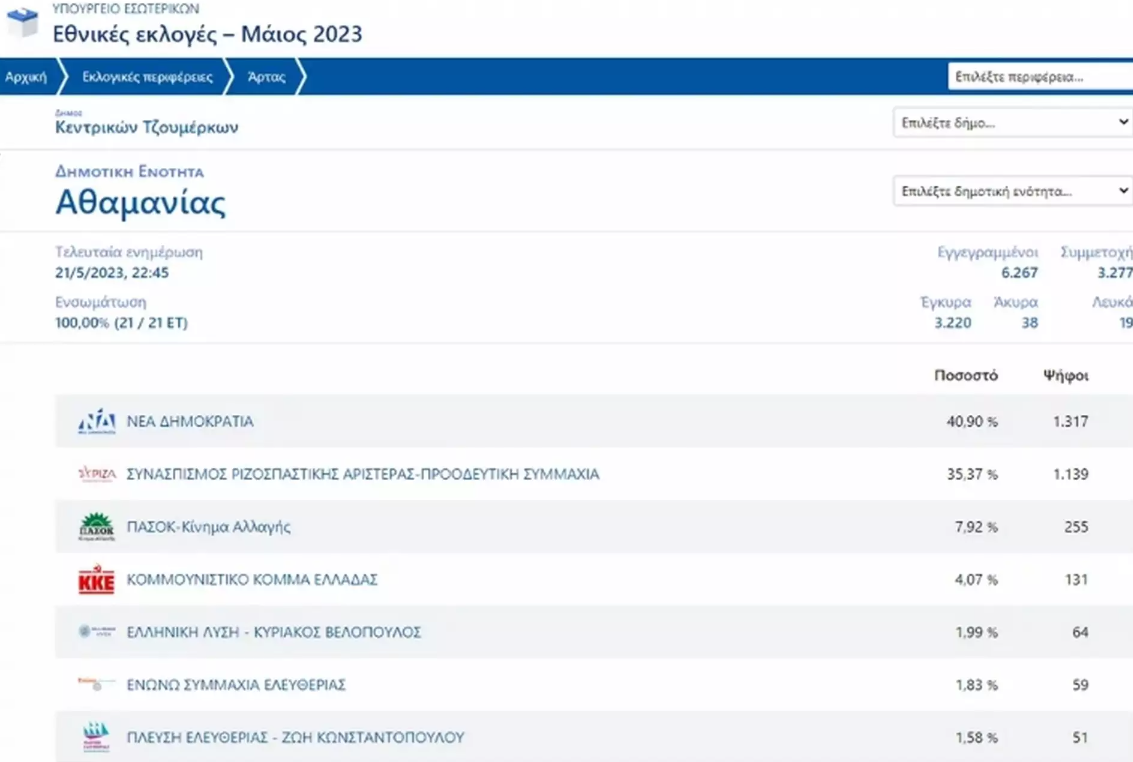Image resolution: width=1133 pixels, height=762 pixels.
Task: Click the red ΚΚΕ party logo
Action: (x=97, y=580)
